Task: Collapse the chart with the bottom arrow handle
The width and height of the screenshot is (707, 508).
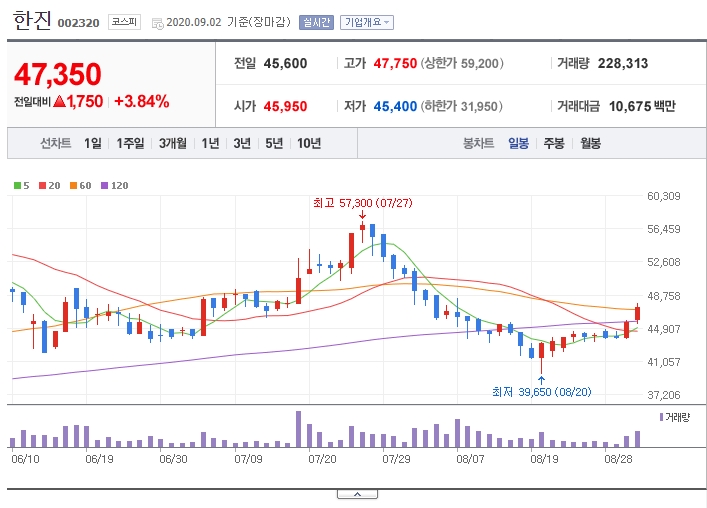Action: coord(357,494)
